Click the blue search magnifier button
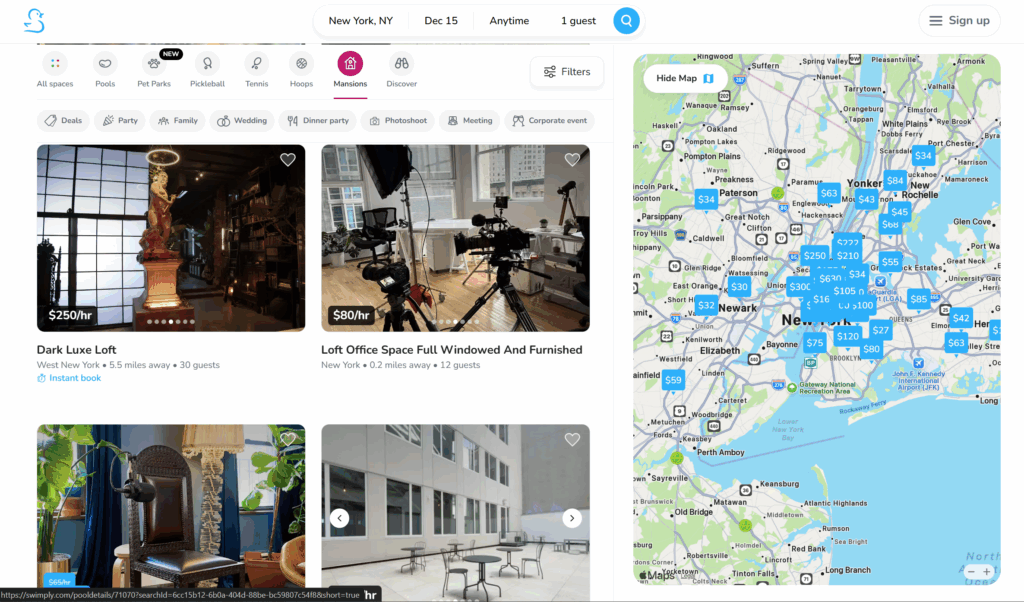The image size is (1024, 602). (626, 21)
